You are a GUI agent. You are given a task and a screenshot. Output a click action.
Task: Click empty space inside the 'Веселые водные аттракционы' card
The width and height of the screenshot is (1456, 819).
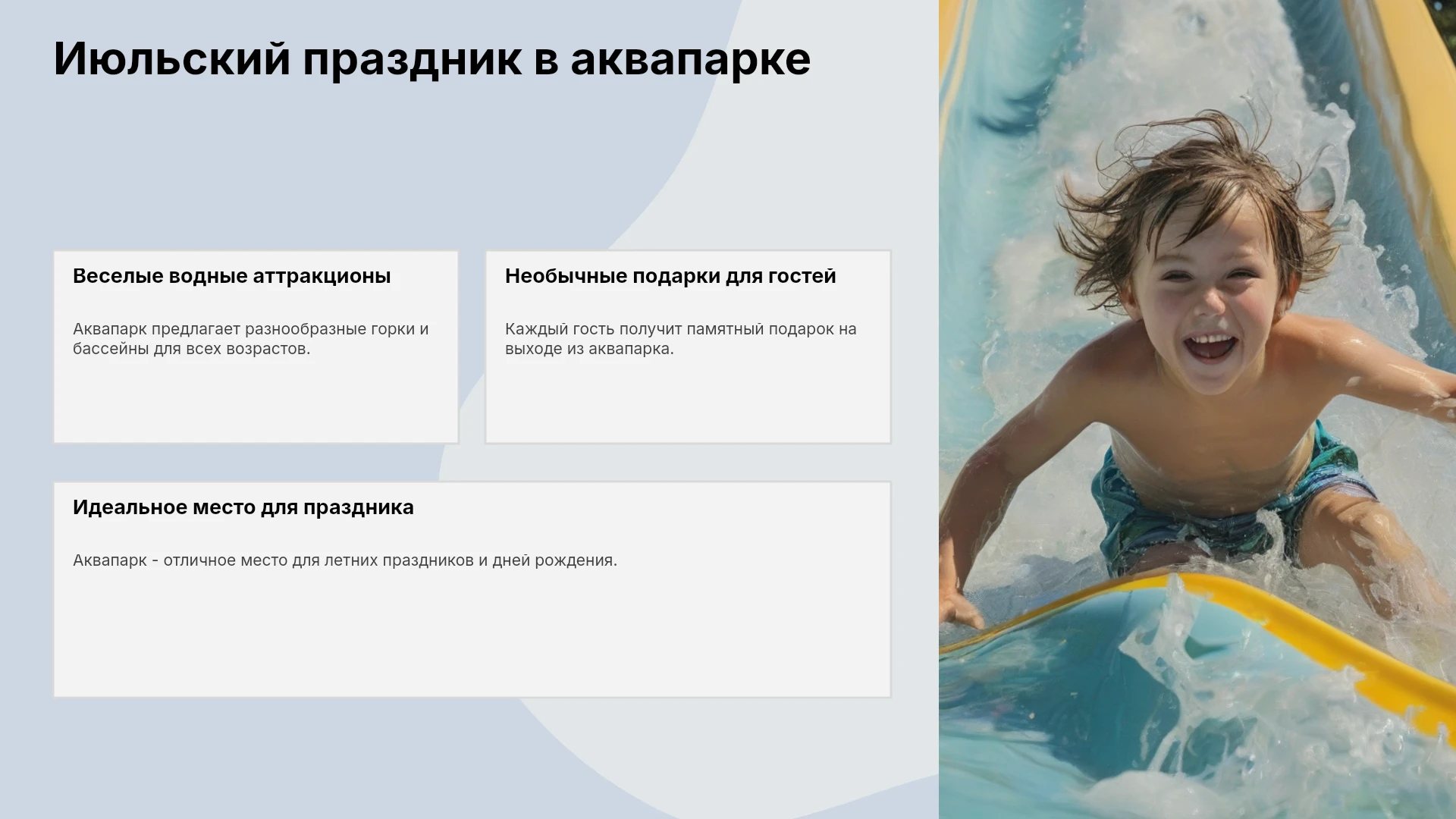(256, 402)
